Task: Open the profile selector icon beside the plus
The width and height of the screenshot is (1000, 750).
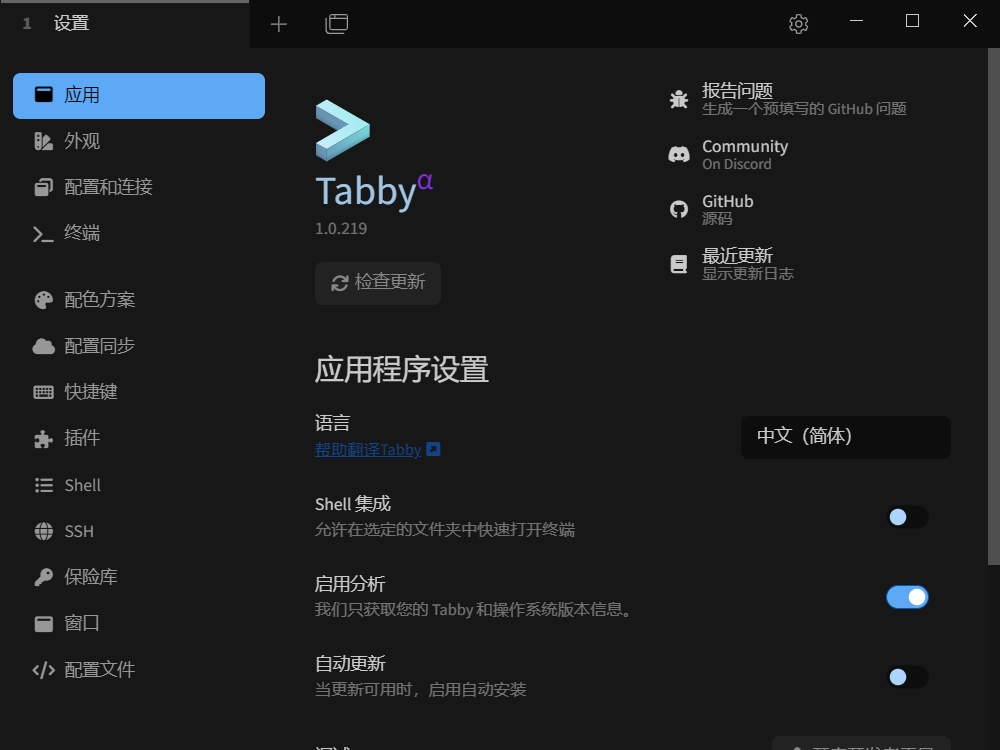Action: pos(337,24)
